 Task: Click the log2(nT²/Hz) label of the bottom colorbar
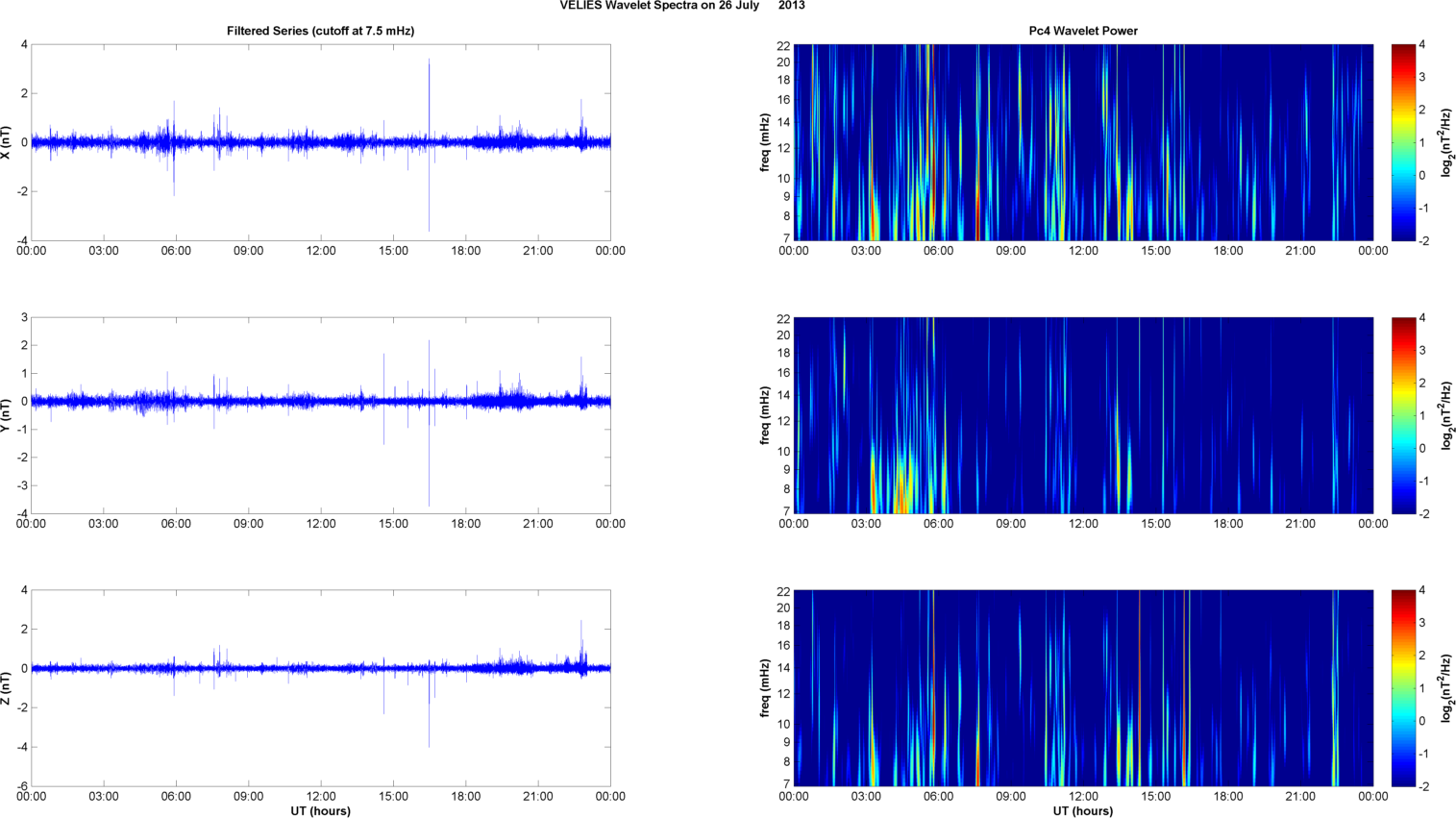[x=1445, y=688]
